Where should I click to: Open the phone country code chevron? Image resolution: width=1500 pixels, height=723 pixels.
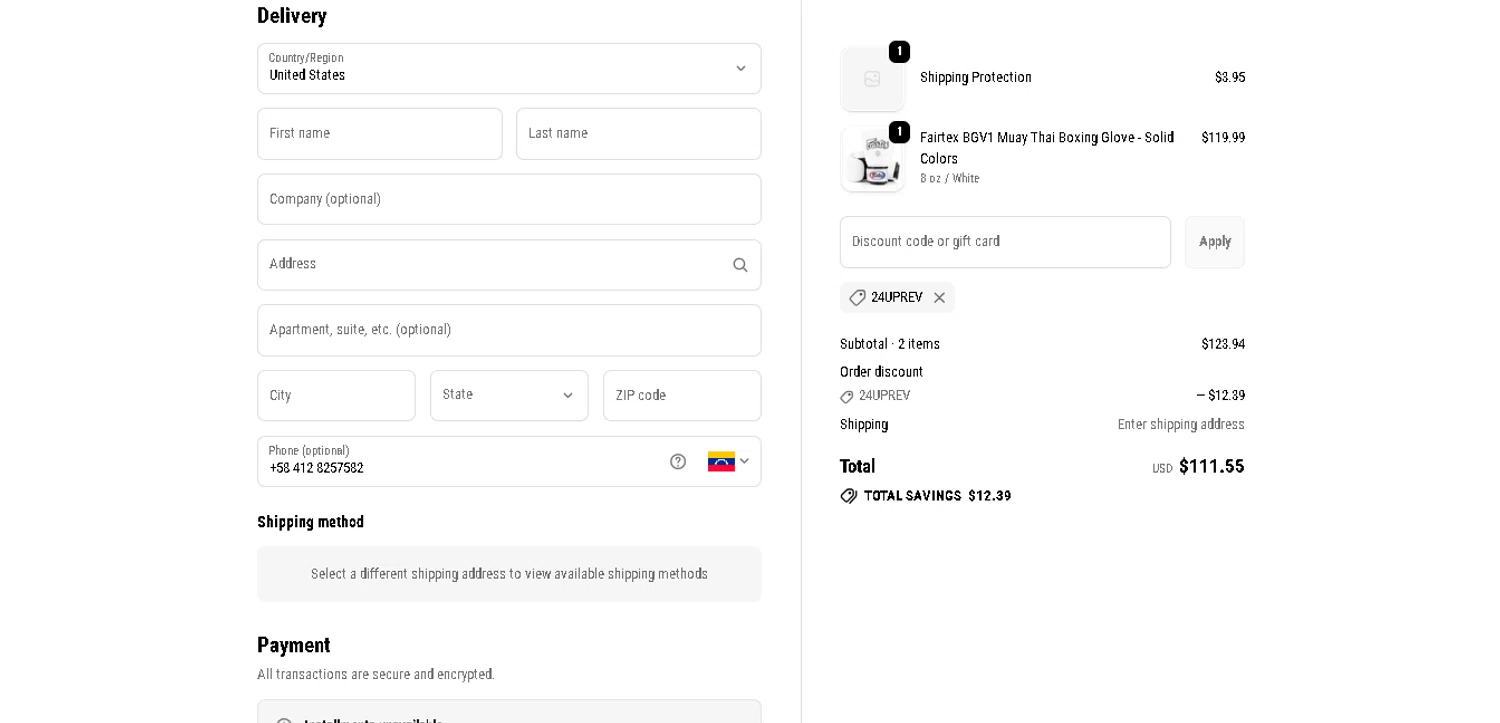click(744, 461)
